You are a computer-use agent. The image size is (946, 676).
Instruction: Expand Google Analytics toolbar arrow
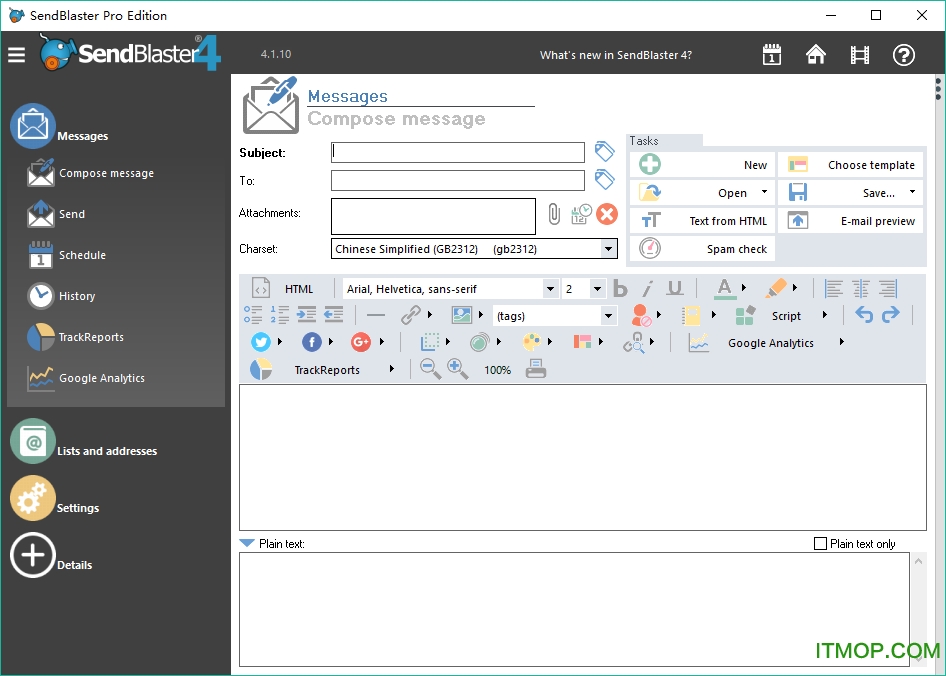842,342
